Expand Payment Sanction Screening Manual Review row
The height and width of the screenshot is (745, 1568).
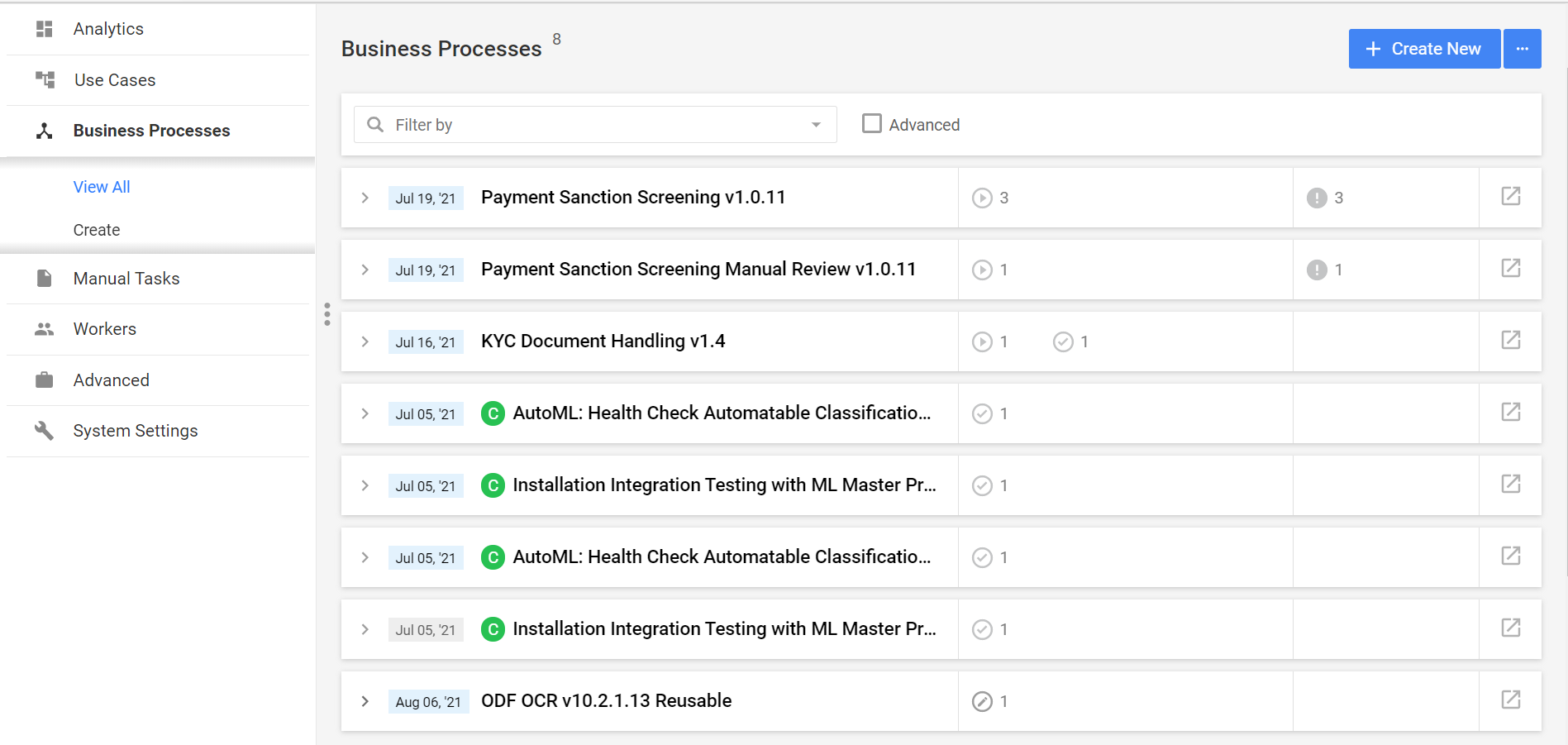365,270
